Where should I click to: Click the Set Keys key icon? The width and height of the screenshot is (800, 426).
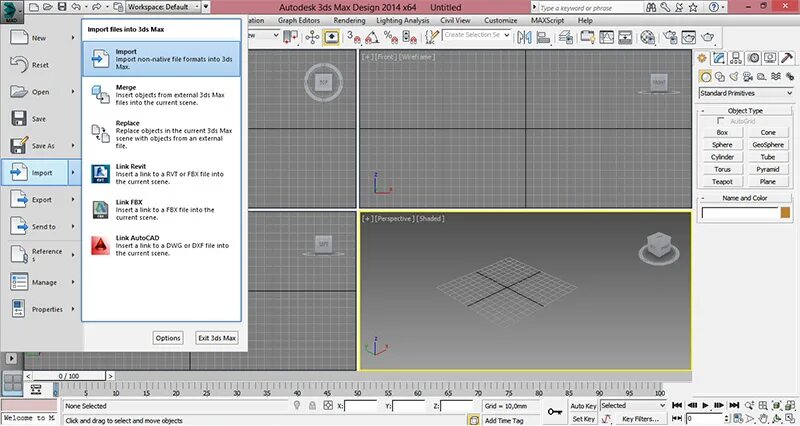pyautogui.click(x=555, y=411)
